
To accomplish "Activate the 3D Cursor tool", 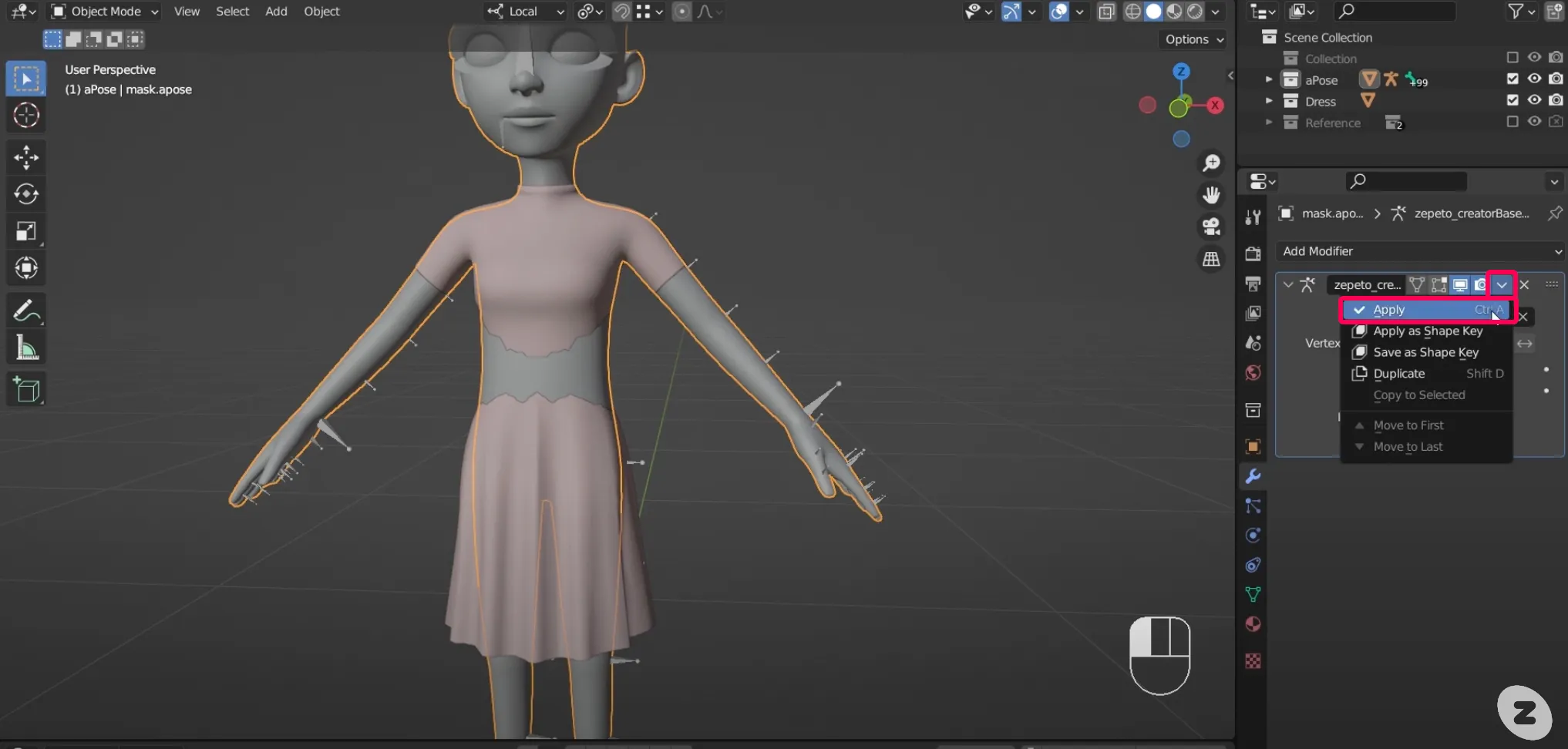I will (26, 115).
